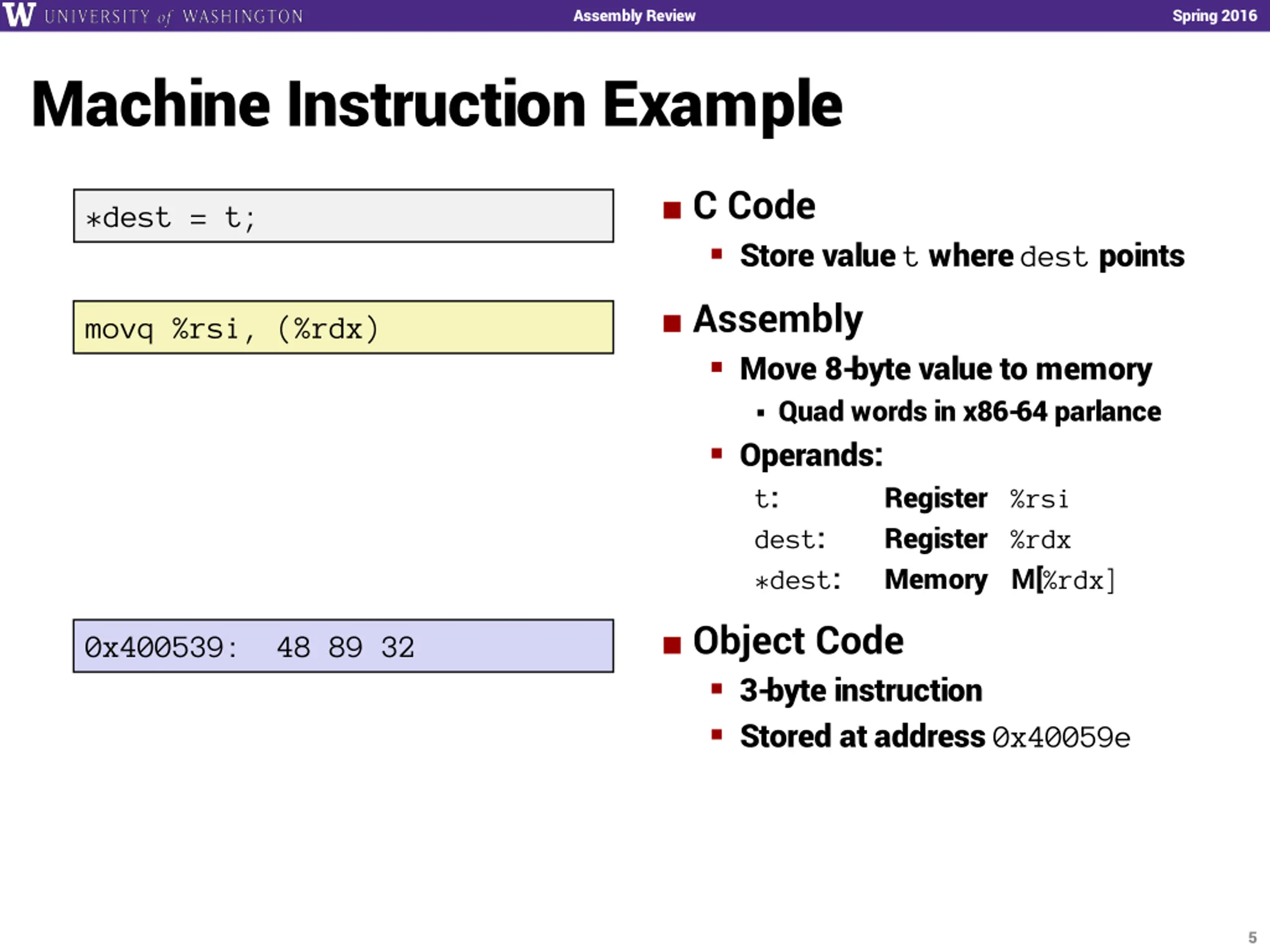Click the red bullet beside 'Object Code'

click(x=672, y=646)
